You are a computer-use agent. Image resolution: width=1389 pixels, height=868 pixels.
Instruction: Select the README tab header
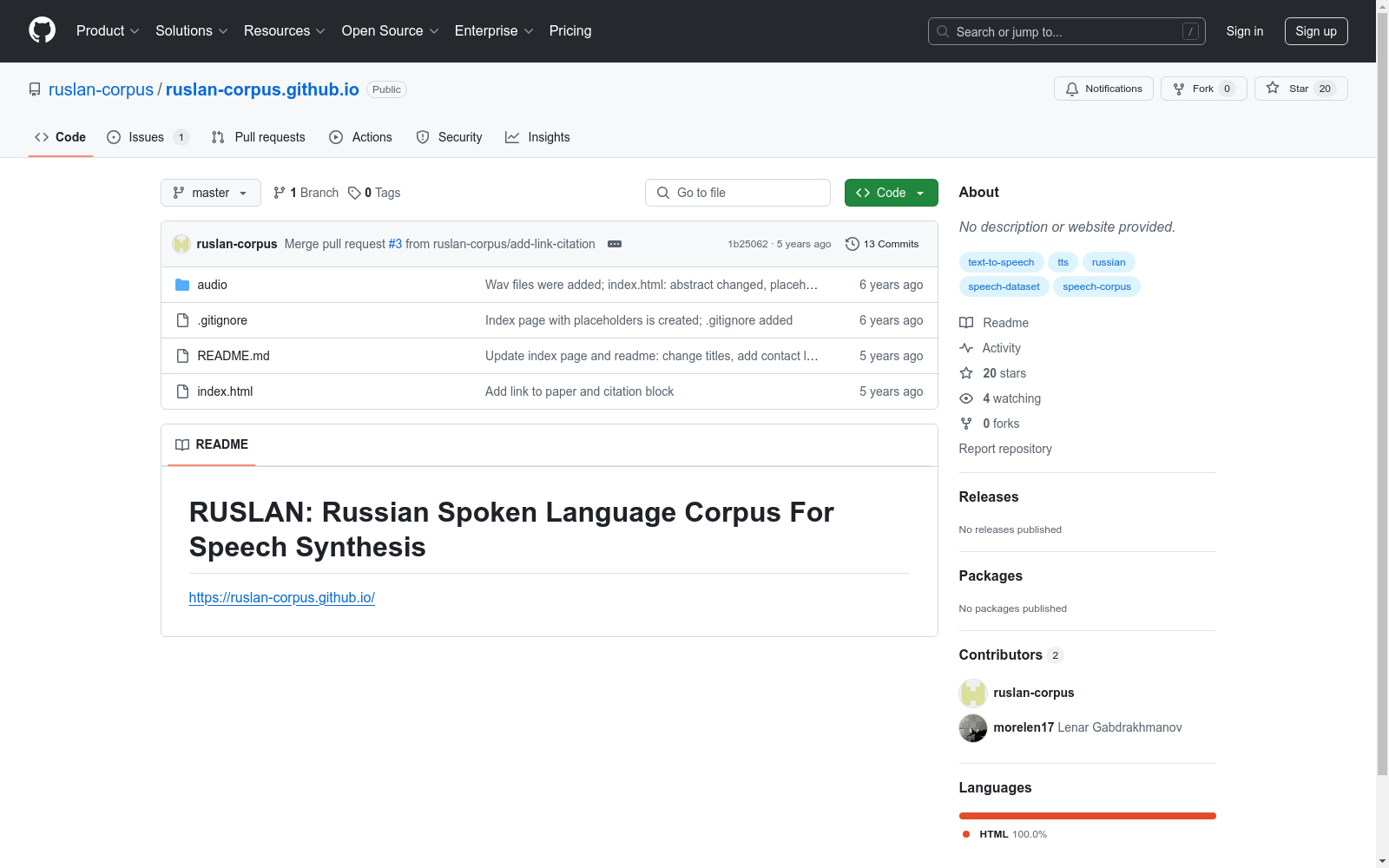(x=212, y=444)
